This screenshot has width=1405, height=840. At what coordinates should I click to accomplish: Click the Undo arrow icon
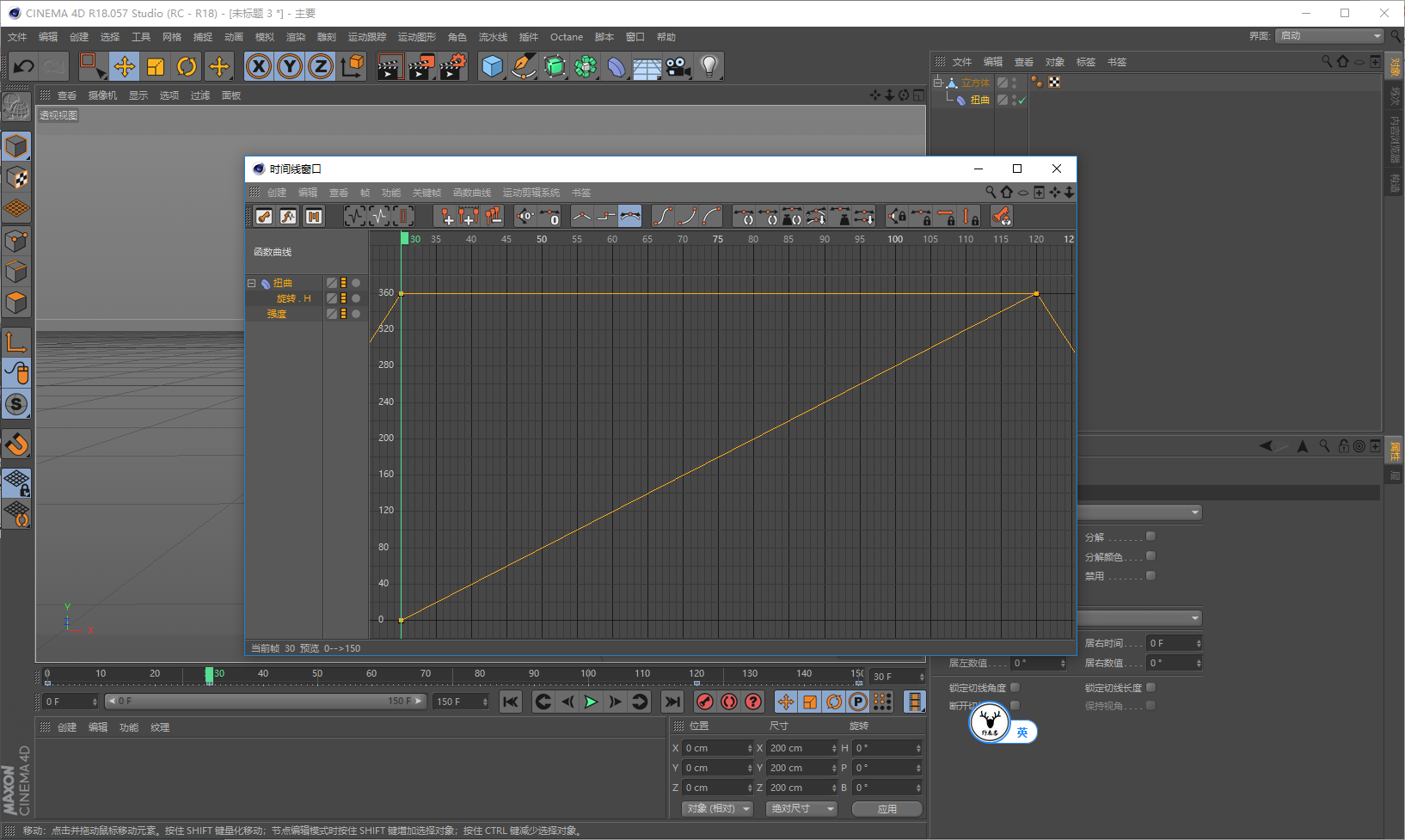[24, 66]
